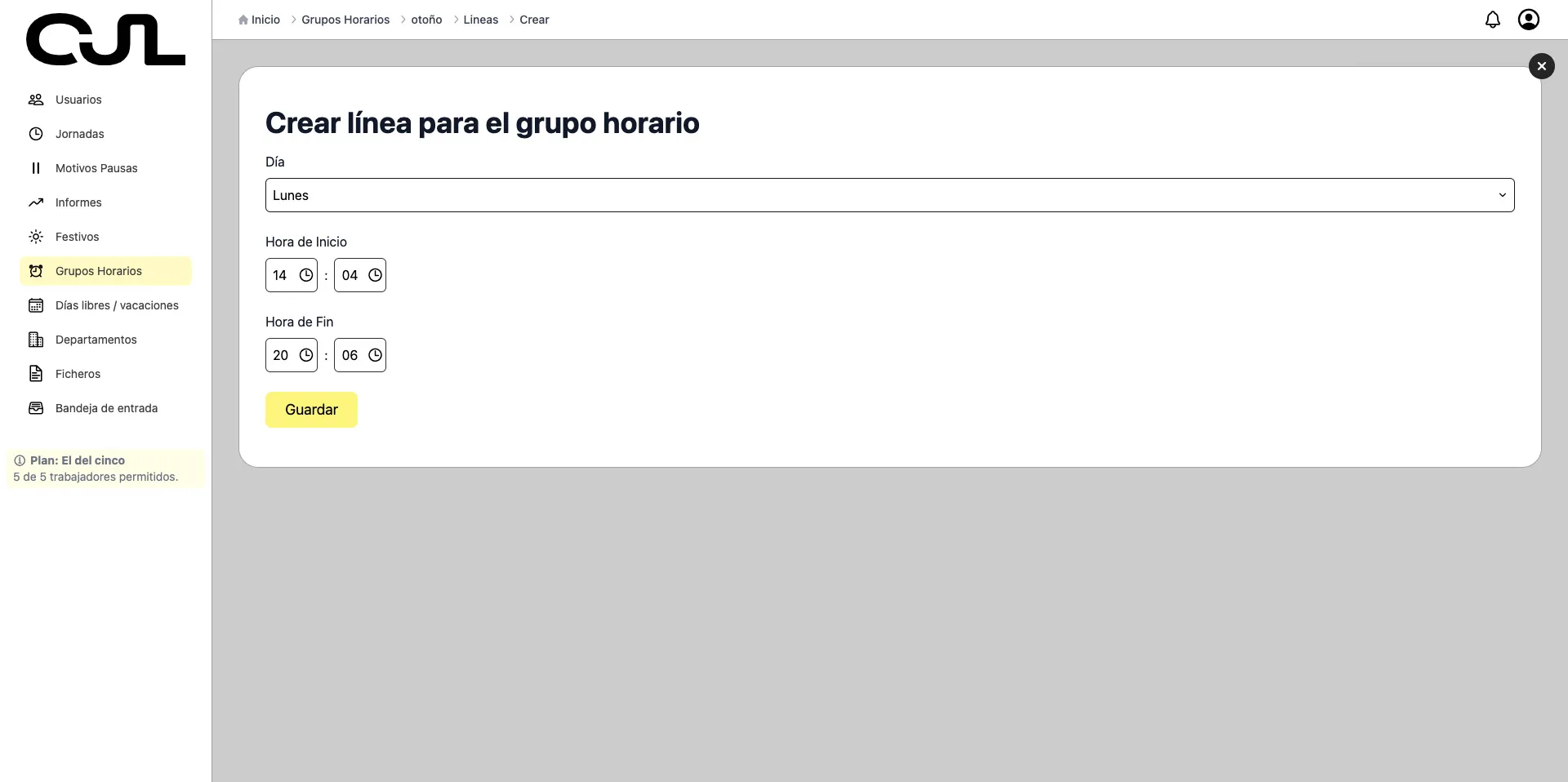This screenshot has height=782, width=1568.
Task: Select Motivos Pausas in sidebar
Action: [96, 168]
